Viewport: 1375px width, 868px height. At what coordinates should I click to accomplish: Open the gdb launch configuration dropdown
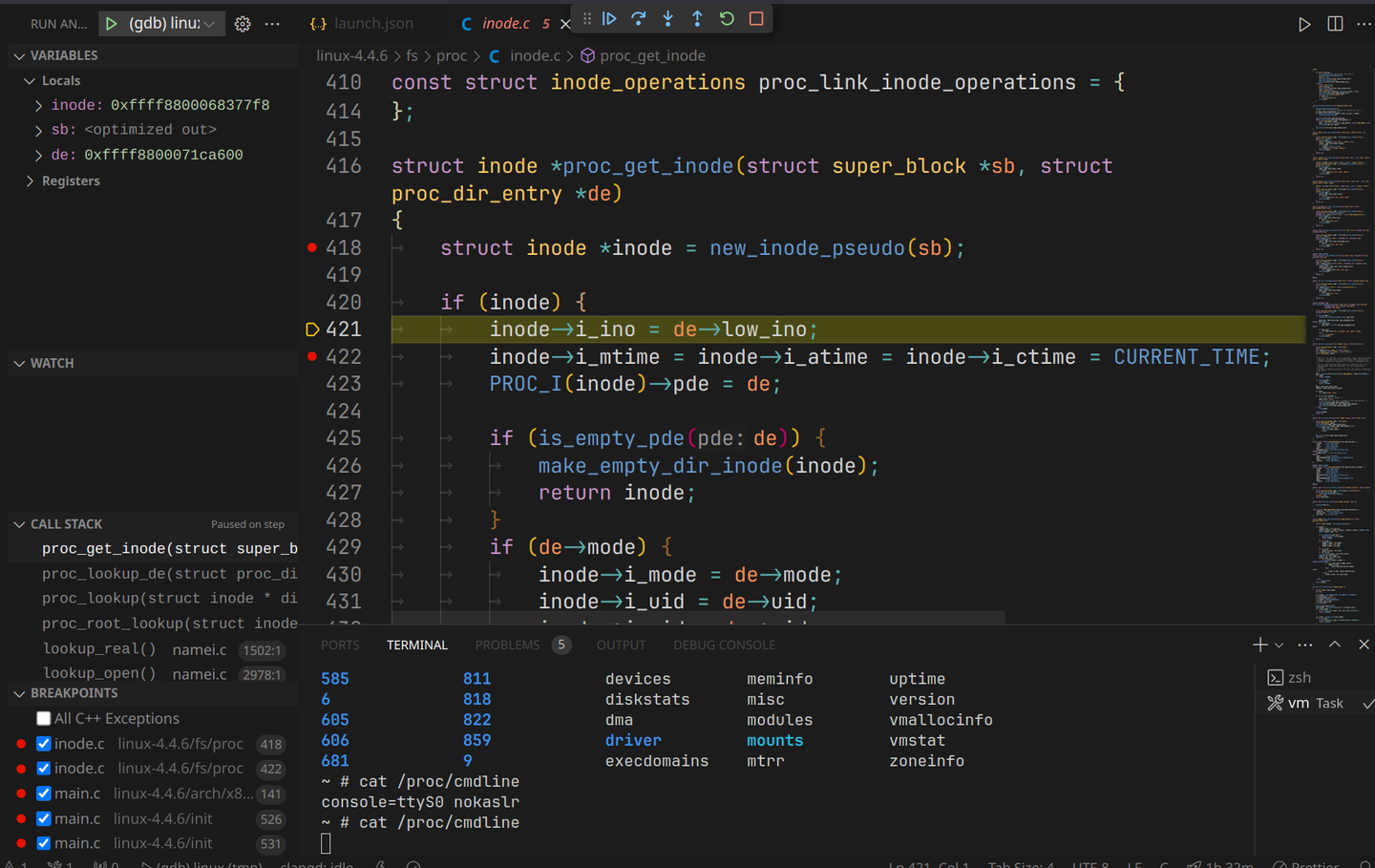[x=172, y=24]
